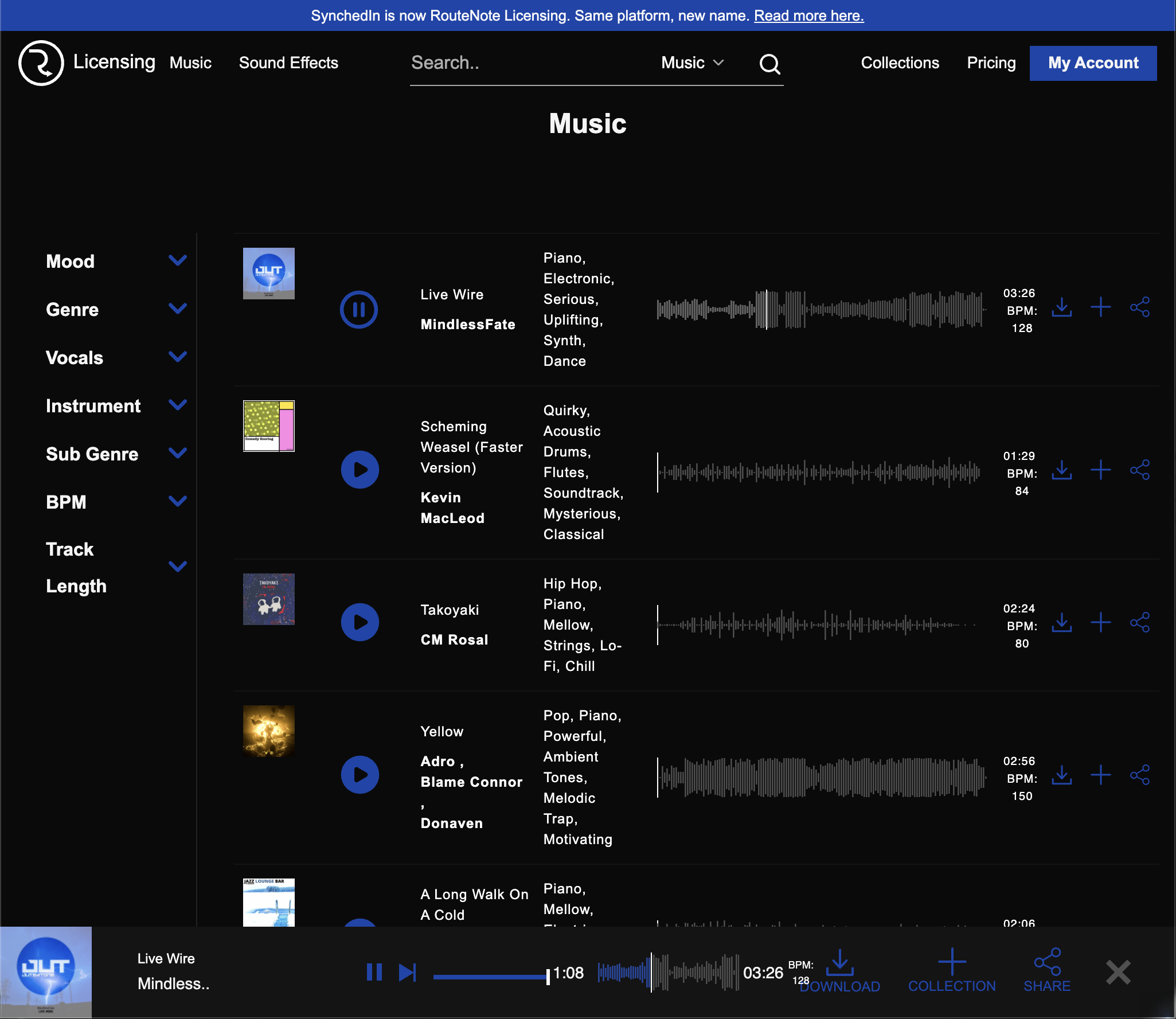Download the Yellow track

point(1061,775)
